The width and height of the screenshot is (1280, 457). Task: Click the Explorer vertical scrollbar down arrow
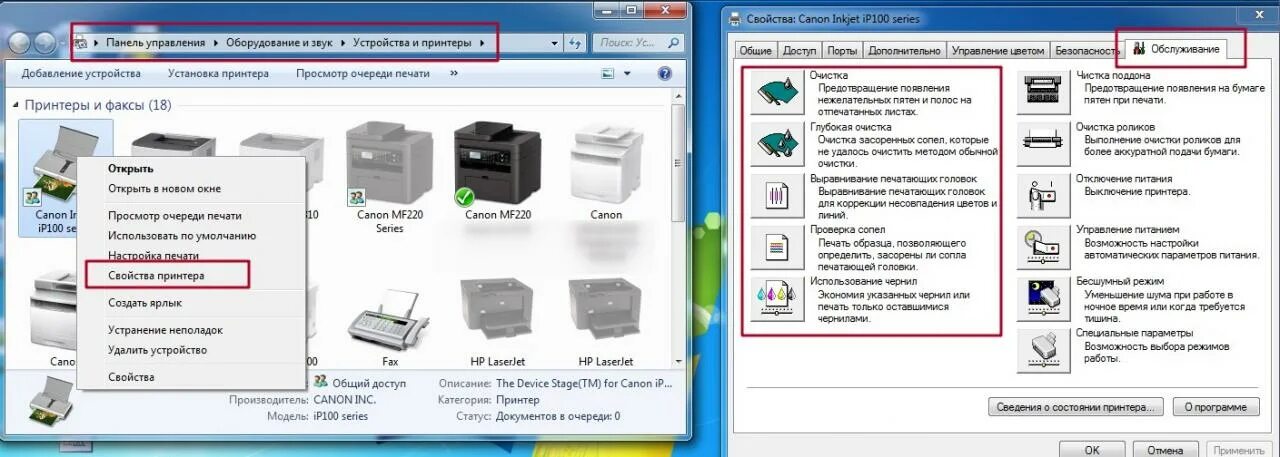tap(680, 360)
